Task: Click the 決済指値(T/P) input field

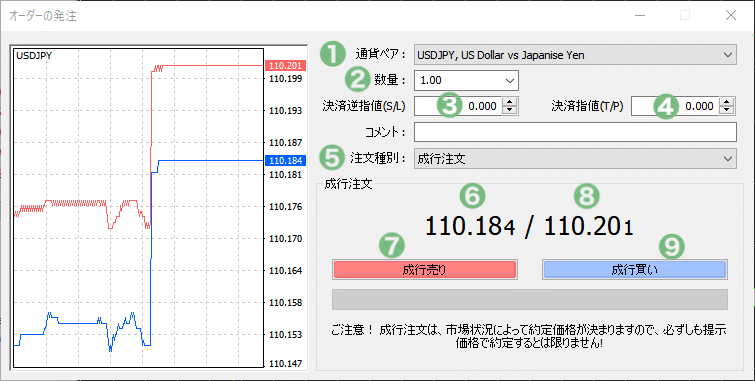Action: coord(675,106)
